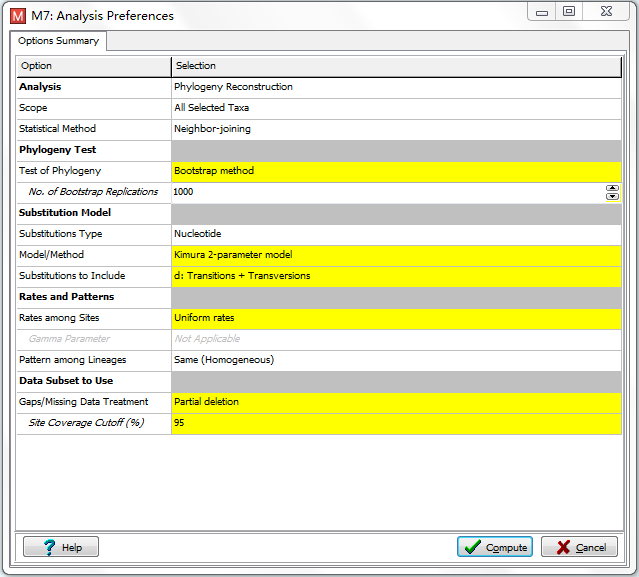Select the Phylogeny Test section row

pyautogui.click(x=319, y=150)
